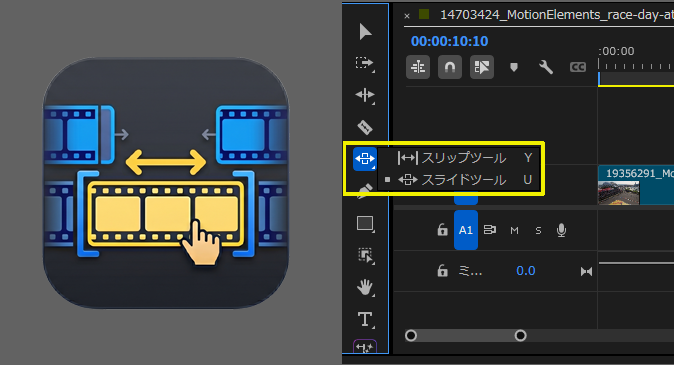
Task: Select the Rectangle tool
Action: tap(365, 224)
